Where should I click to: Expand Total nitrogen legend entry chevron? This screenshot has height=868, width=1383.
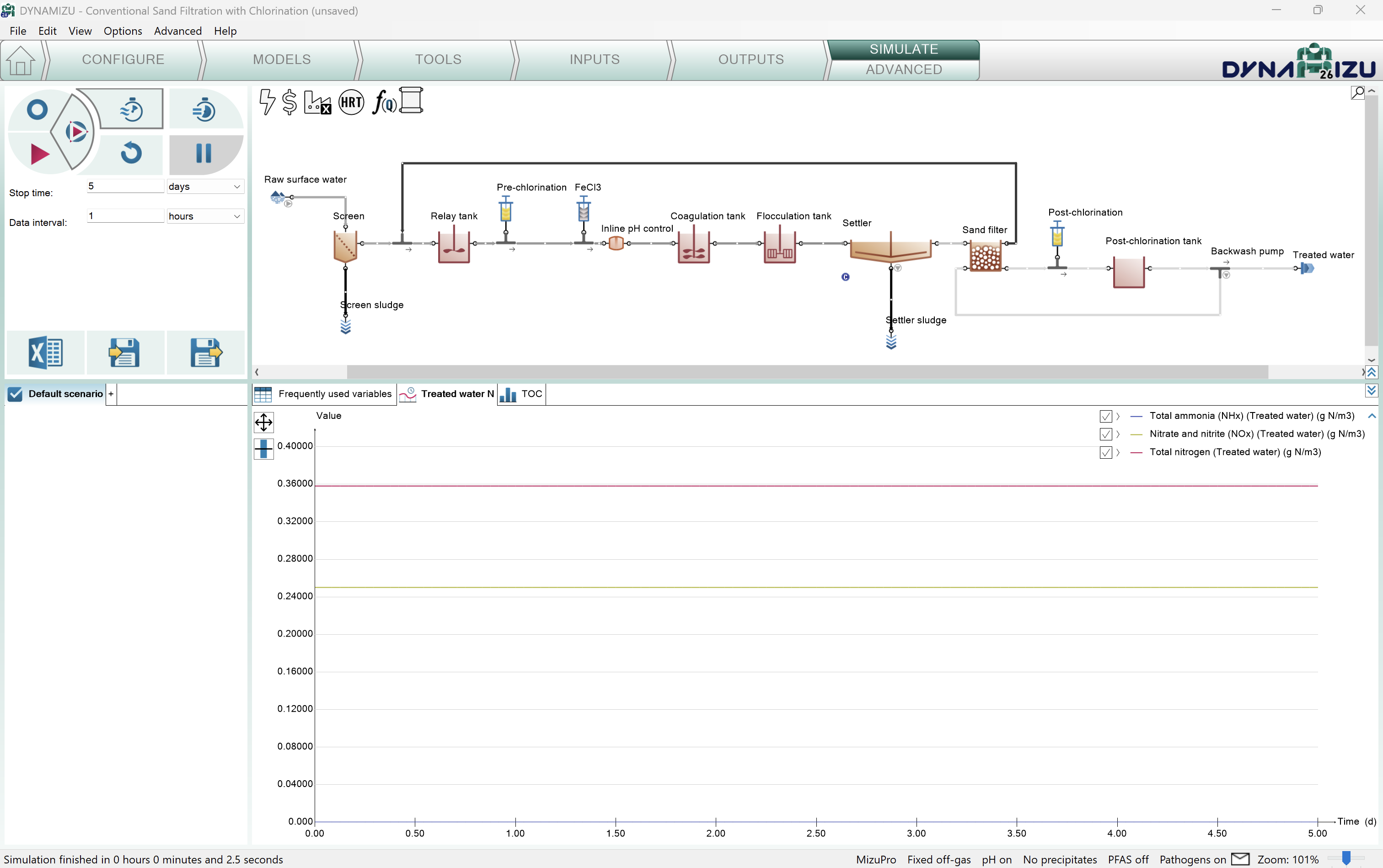[1118, 452]
